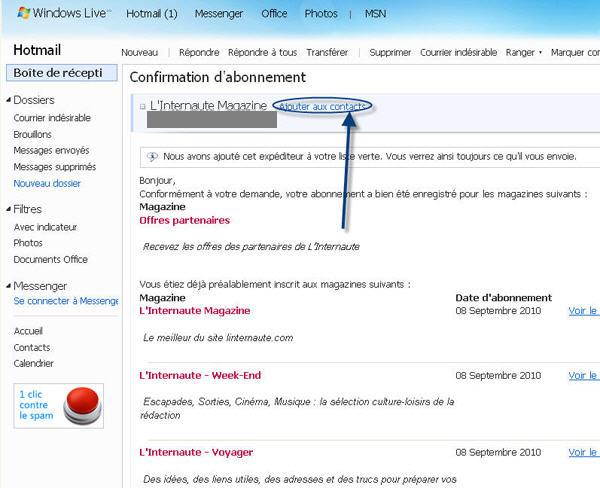Click the 1 clic contre le spam text

(x=36, y=405)
